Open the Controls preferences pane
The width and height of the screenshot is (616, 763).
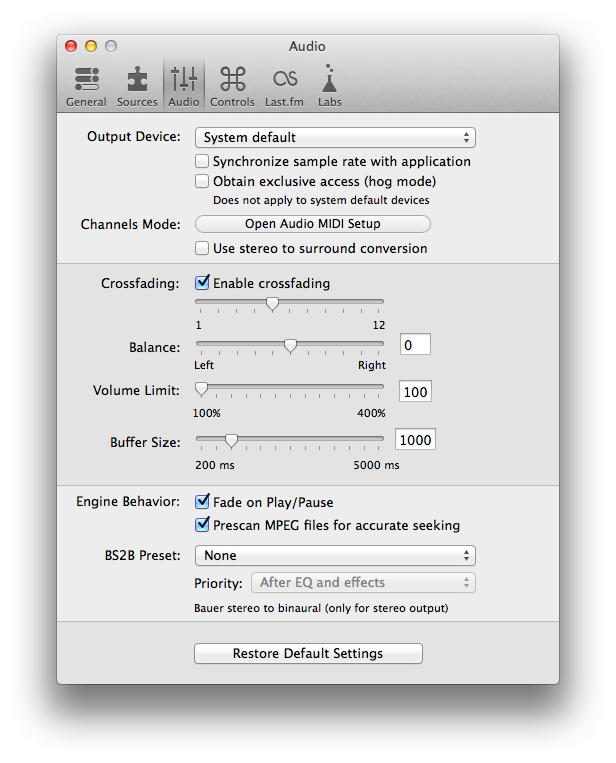click(232, 87)
